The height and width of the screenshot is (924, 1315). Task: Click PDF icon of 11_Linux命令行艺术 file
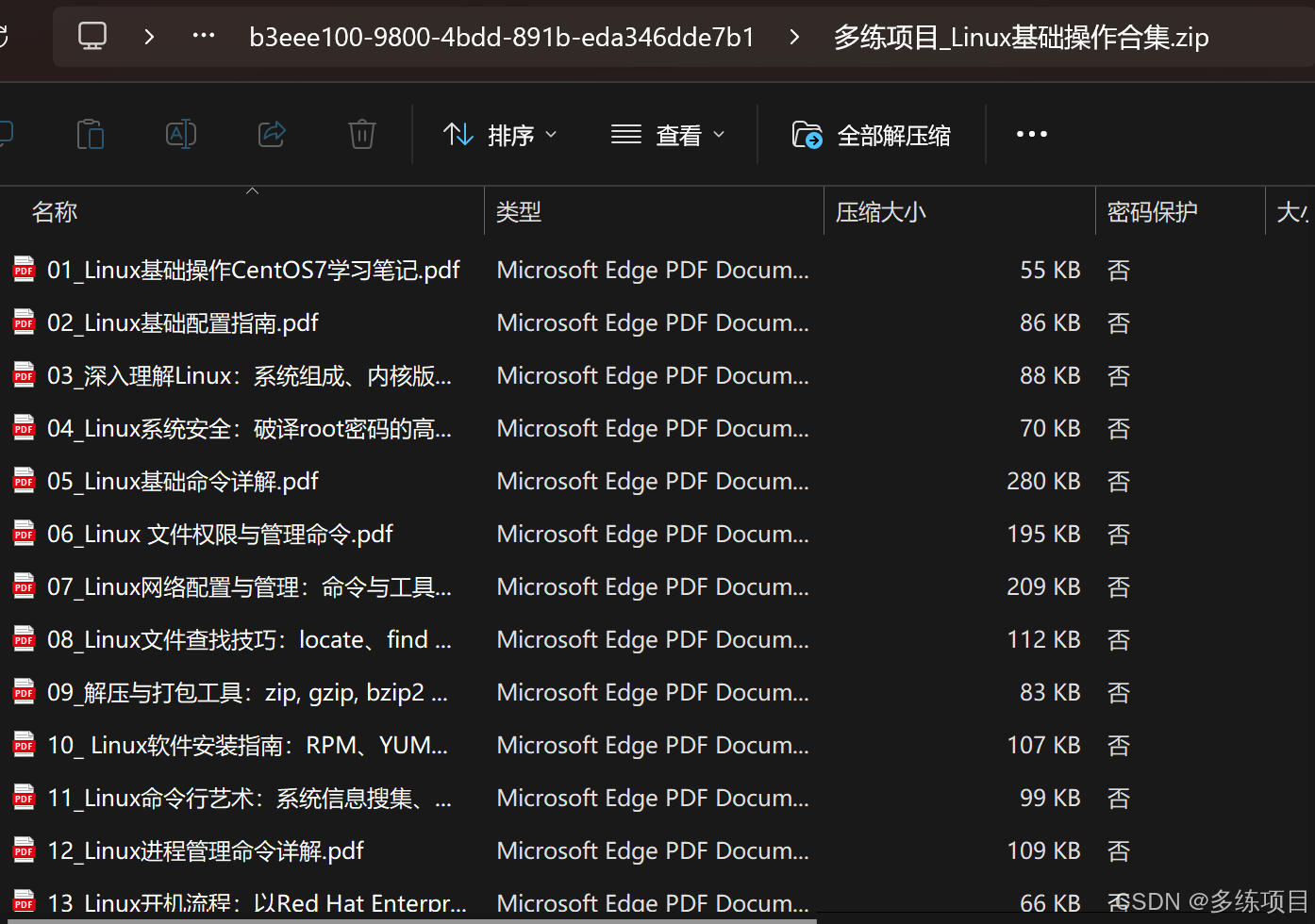[x=24, y=798]
